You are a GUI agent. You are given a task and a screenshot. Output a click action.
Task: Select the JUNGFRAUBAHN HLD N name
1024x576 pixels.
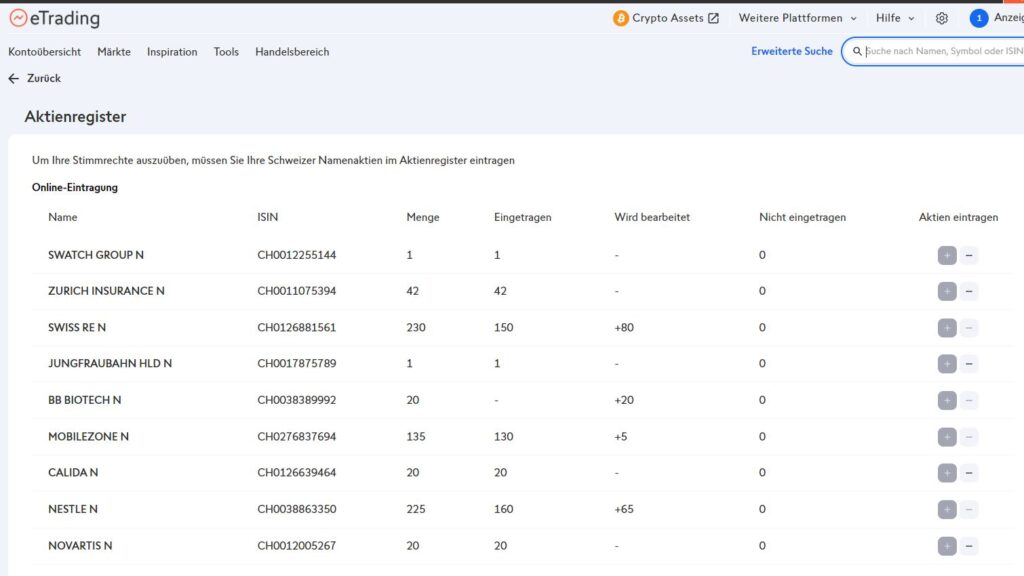[110, 364]
